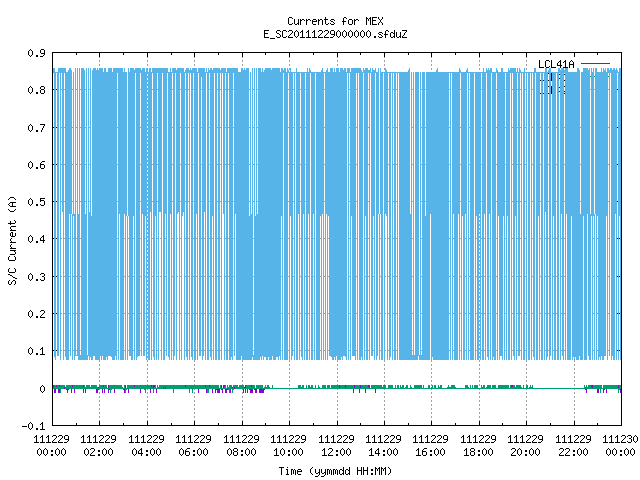Select the "111230 00:00" time tick label
The height and width of the screenshot is (480, 640).
pyautogui.click(x=620, y=446)
